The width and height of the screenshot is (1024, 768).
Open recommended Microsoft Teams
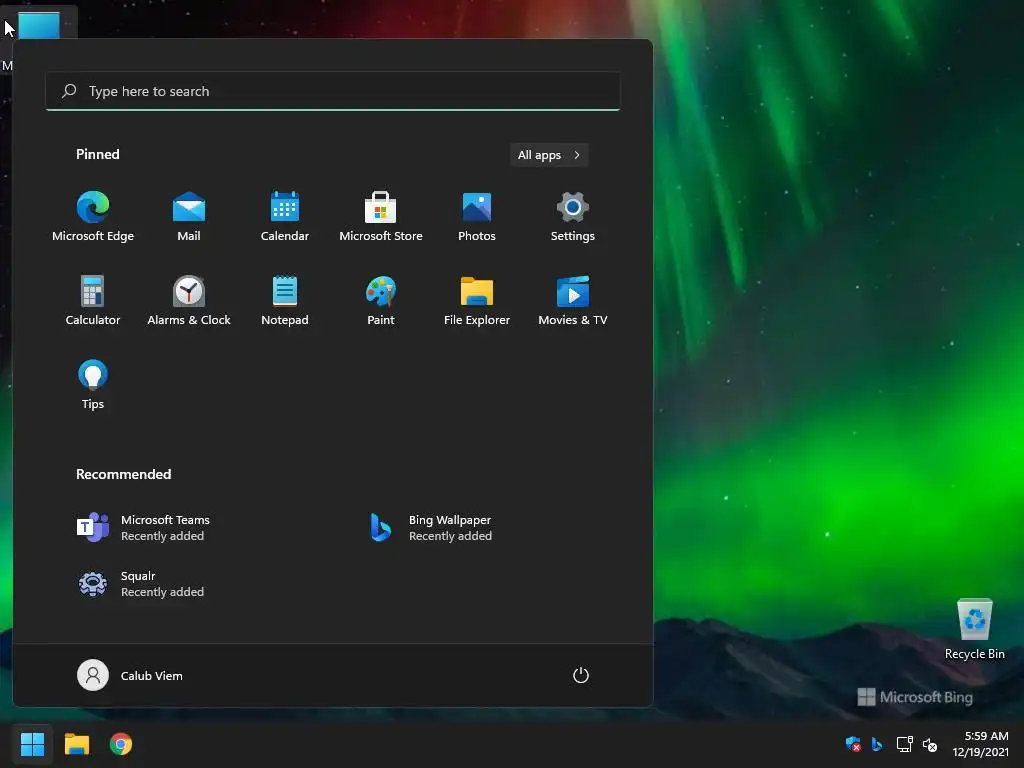coord(144,528)
